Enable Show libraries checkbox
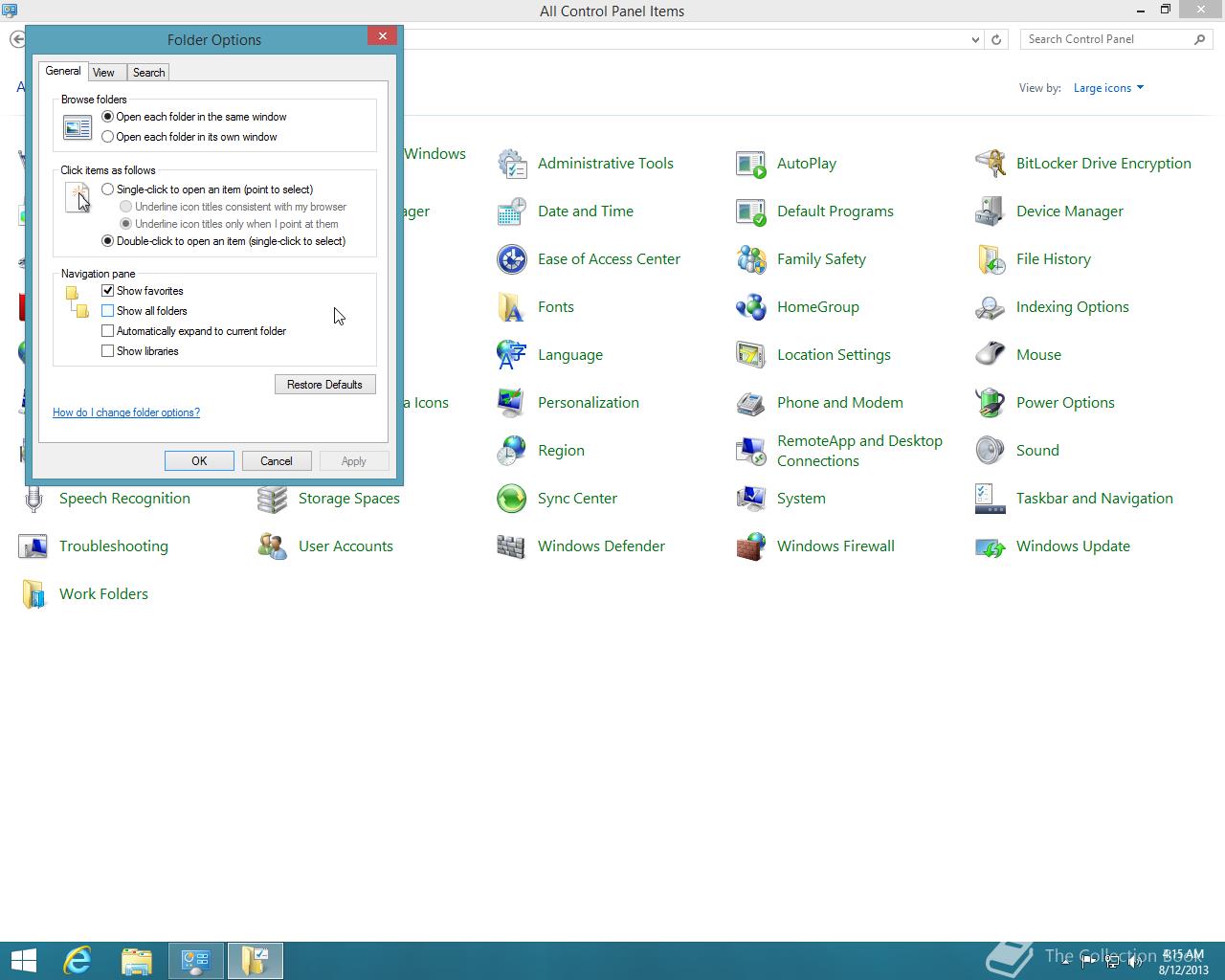Viewport: 1225px width, 980px height. point(107,351)
